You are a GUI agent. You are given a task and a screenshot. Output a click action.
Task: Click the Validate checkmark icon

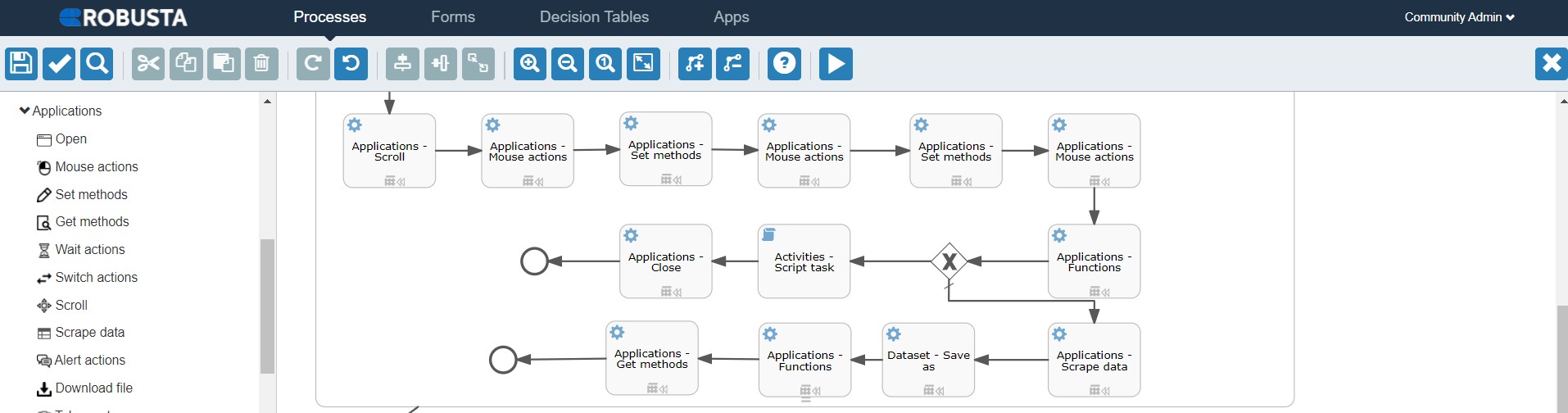click(59, 64)
